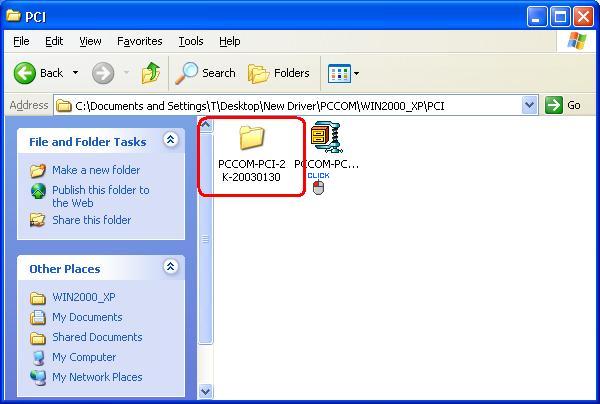Maximize the PCI window
600x404 pixels.
(x=560, y=16)
